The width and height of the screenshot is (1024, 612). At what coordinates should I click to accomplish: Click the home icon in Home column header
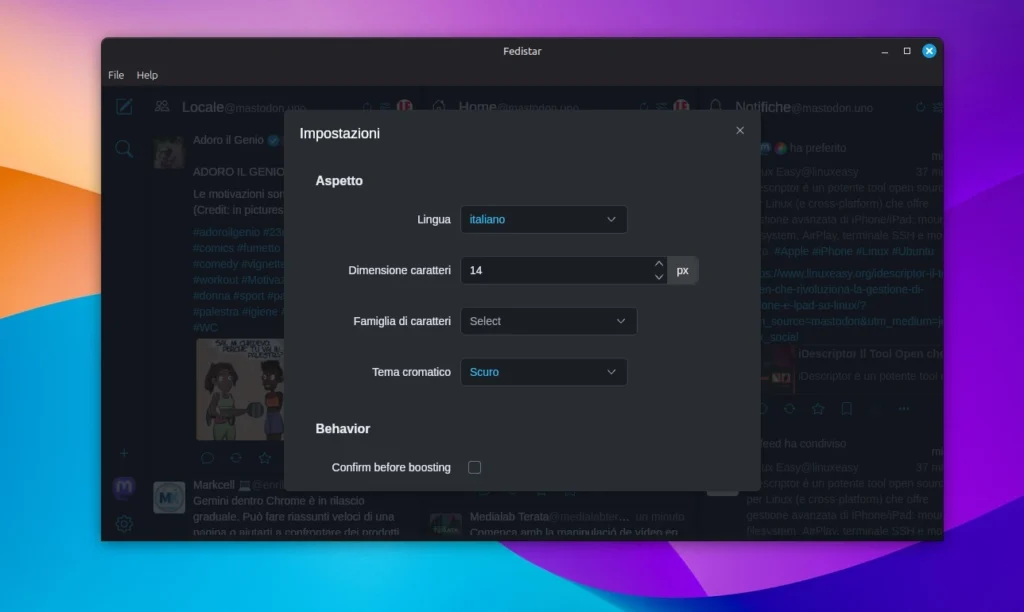click(x=438, y=107)
